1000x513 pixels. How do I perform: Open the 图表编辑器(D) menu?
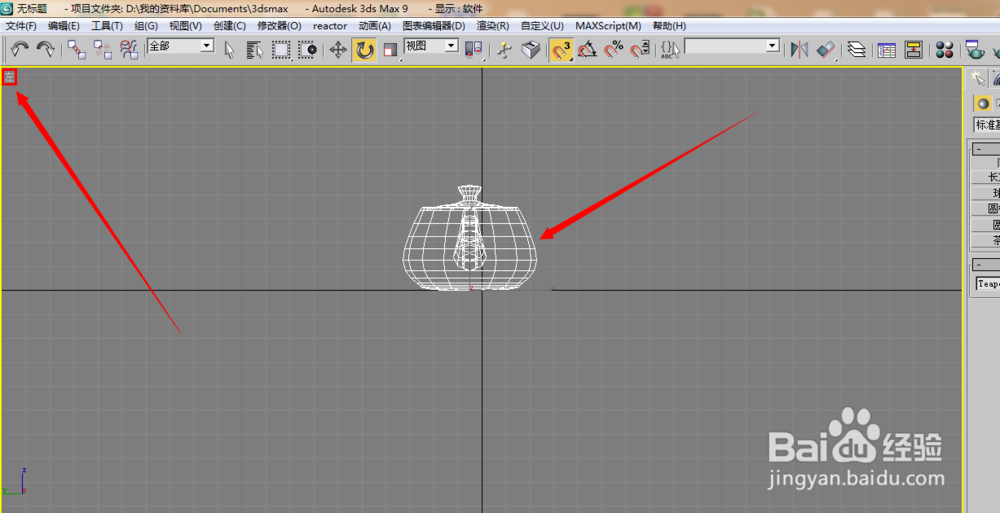pos(434,26)
